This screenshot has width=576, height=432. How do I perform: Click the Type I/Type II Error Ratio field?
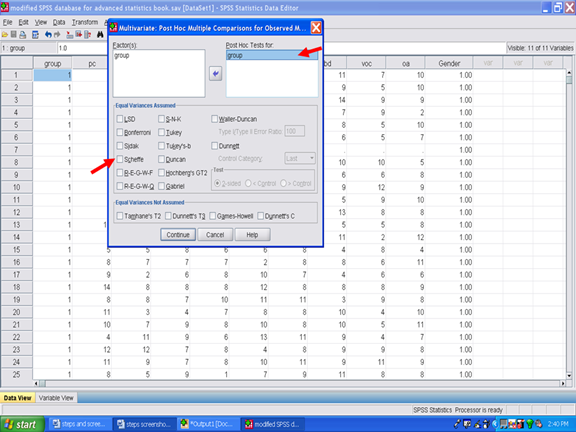tap(295, 131)
